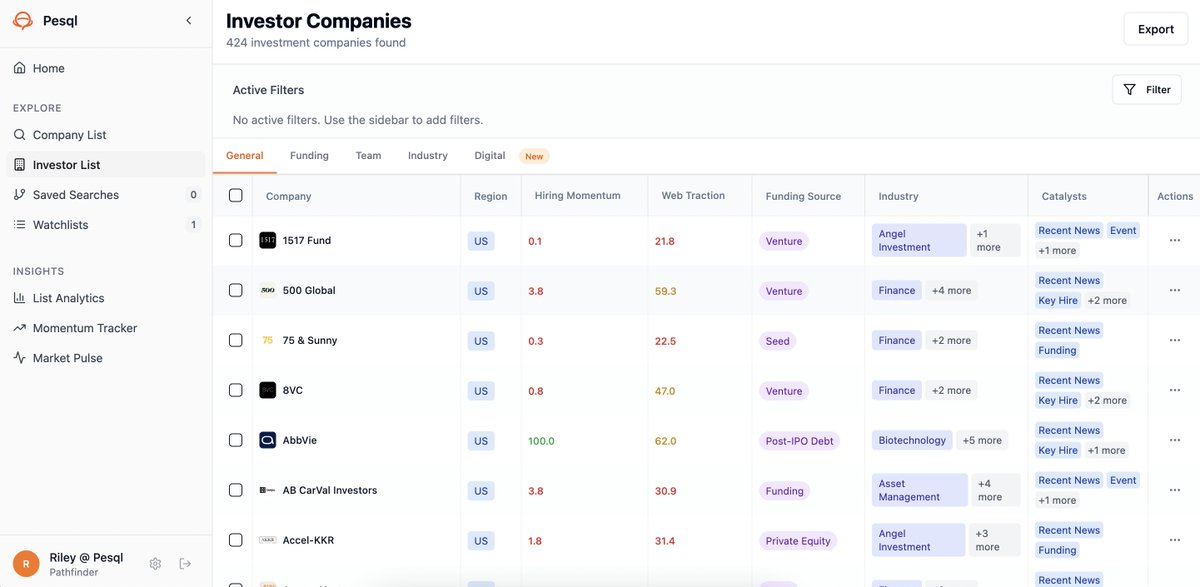This screenshot has height=587, width=1200.
Task: Click the Company List search icon
Action: pyautogui.click(x=20, y=135)
